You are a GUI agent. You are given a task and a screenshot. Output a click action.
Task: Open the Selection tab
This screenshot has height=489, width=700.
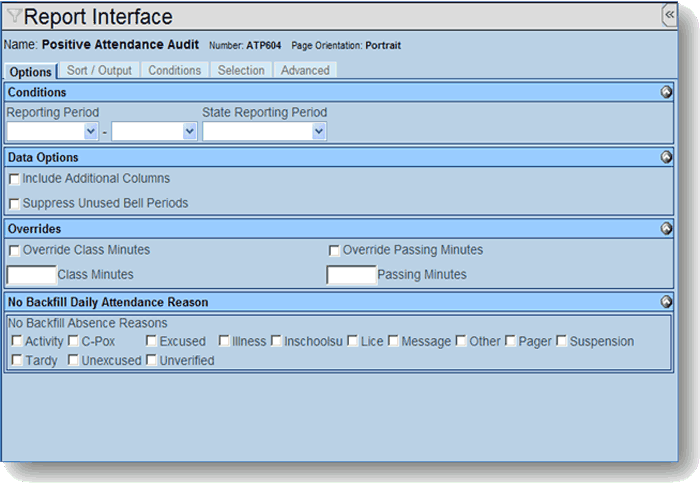click(241, 71)
